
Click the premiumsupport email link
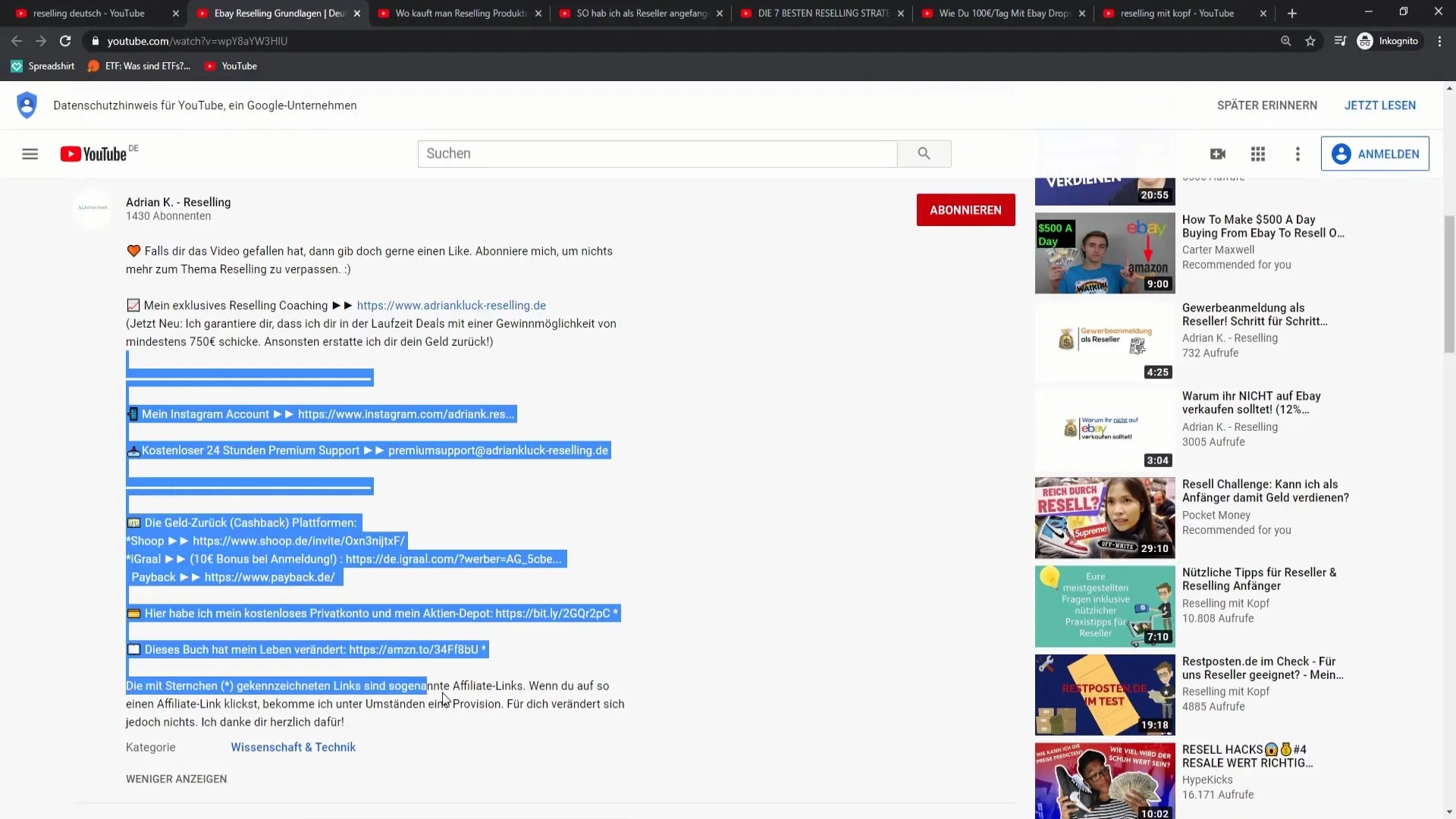point(497,450)
